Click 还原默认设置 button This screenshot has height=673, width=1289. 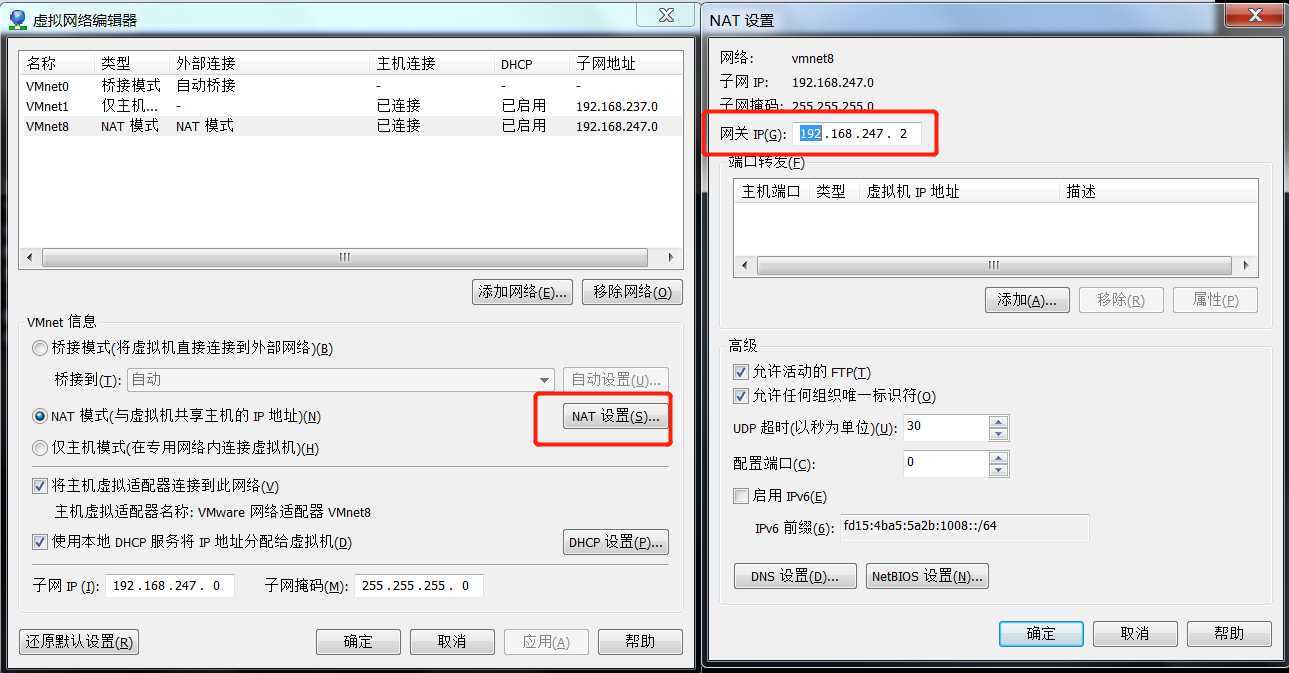79,642
